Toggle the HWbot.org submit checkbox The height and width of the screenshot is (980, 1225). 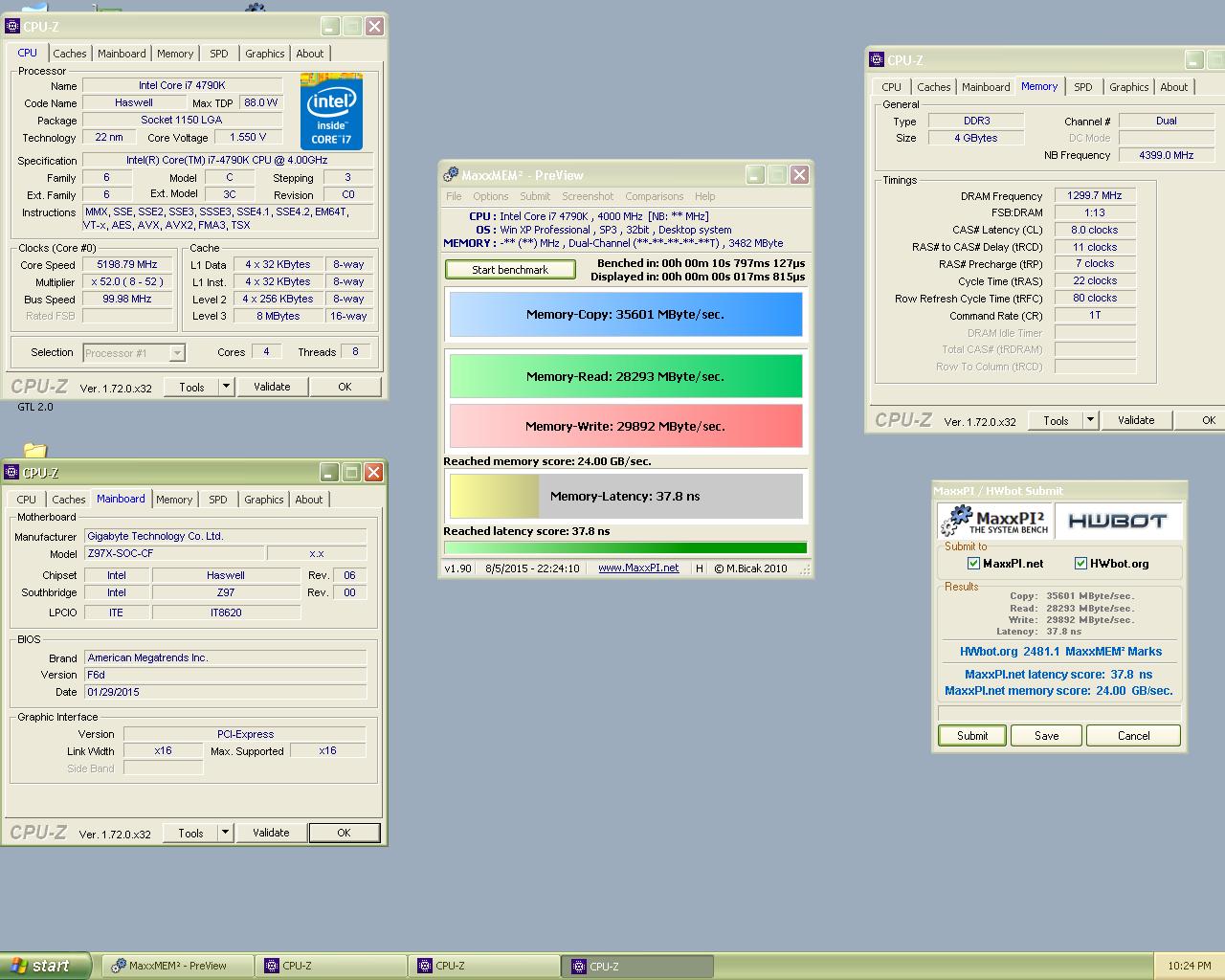coord(1081,564)
